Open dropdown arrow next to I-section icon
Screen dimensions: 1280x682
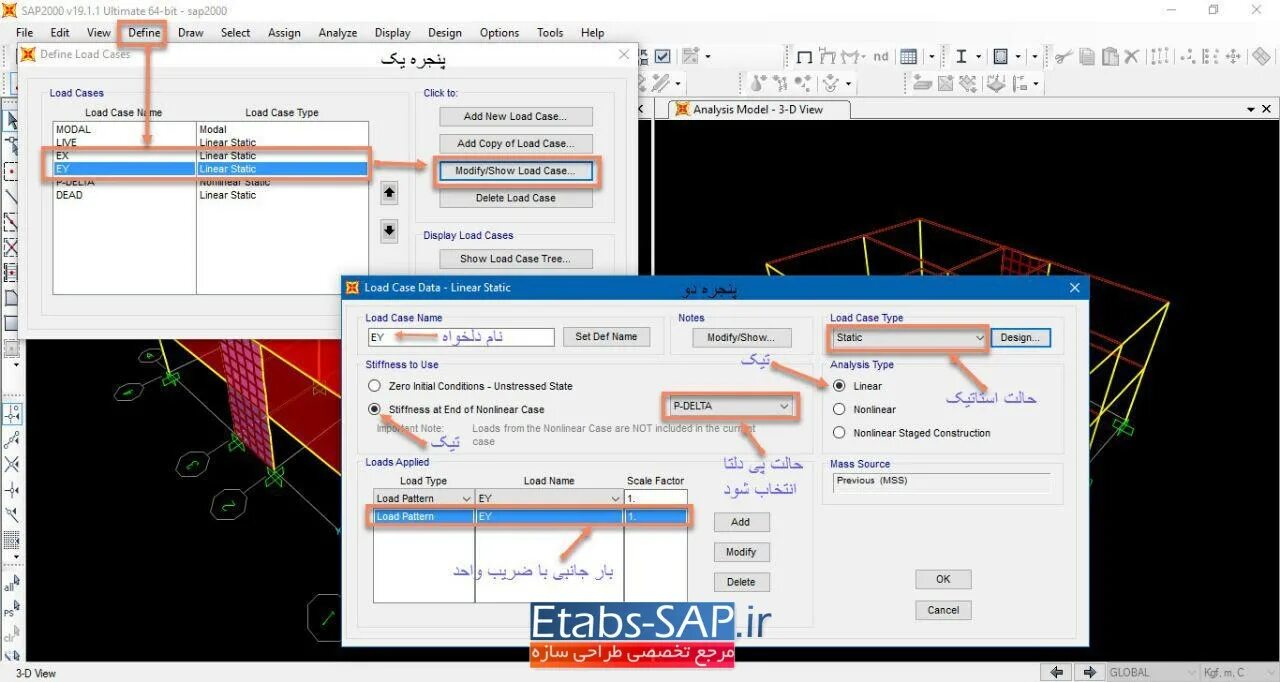click(978, 57)
